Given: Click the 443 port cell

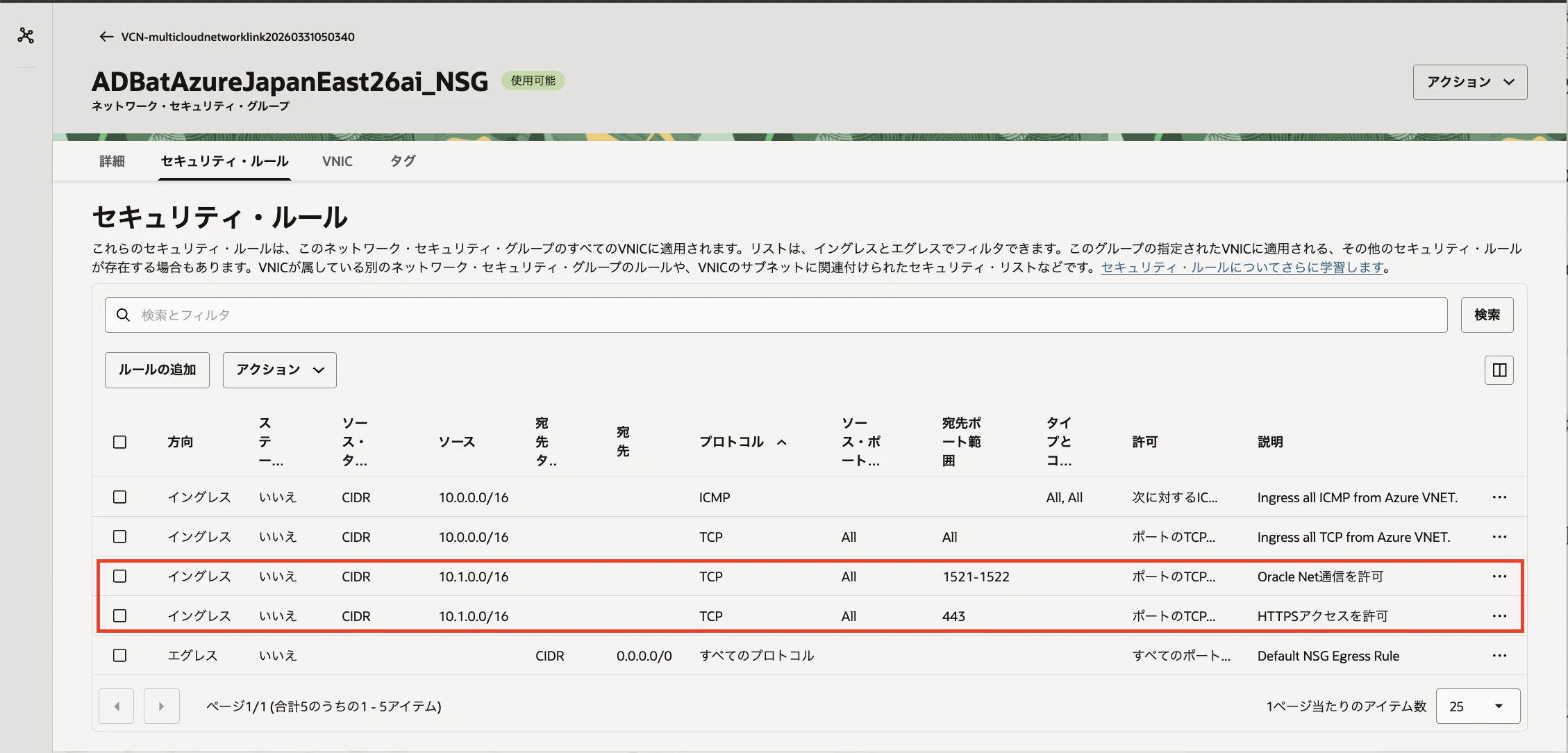Looking at the screenshot, I should tap(953, 616).
